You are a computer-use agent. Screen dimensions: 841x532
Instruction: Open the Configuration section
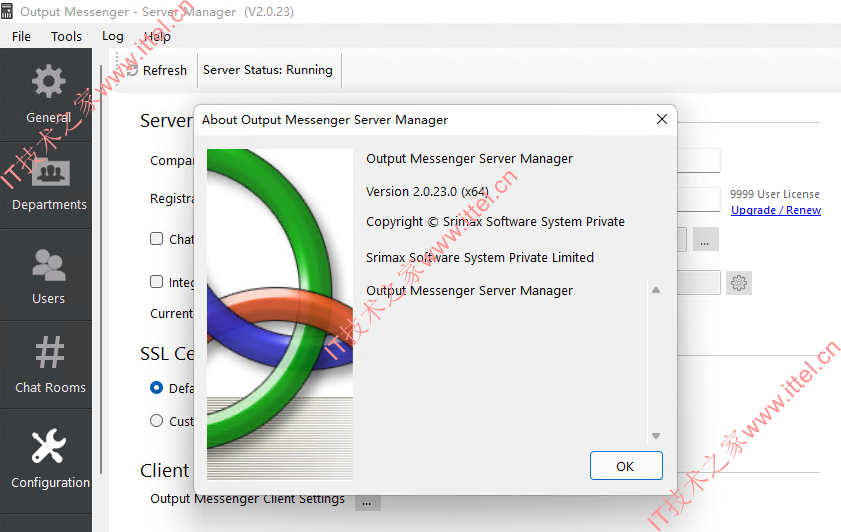tap(47, 460)
